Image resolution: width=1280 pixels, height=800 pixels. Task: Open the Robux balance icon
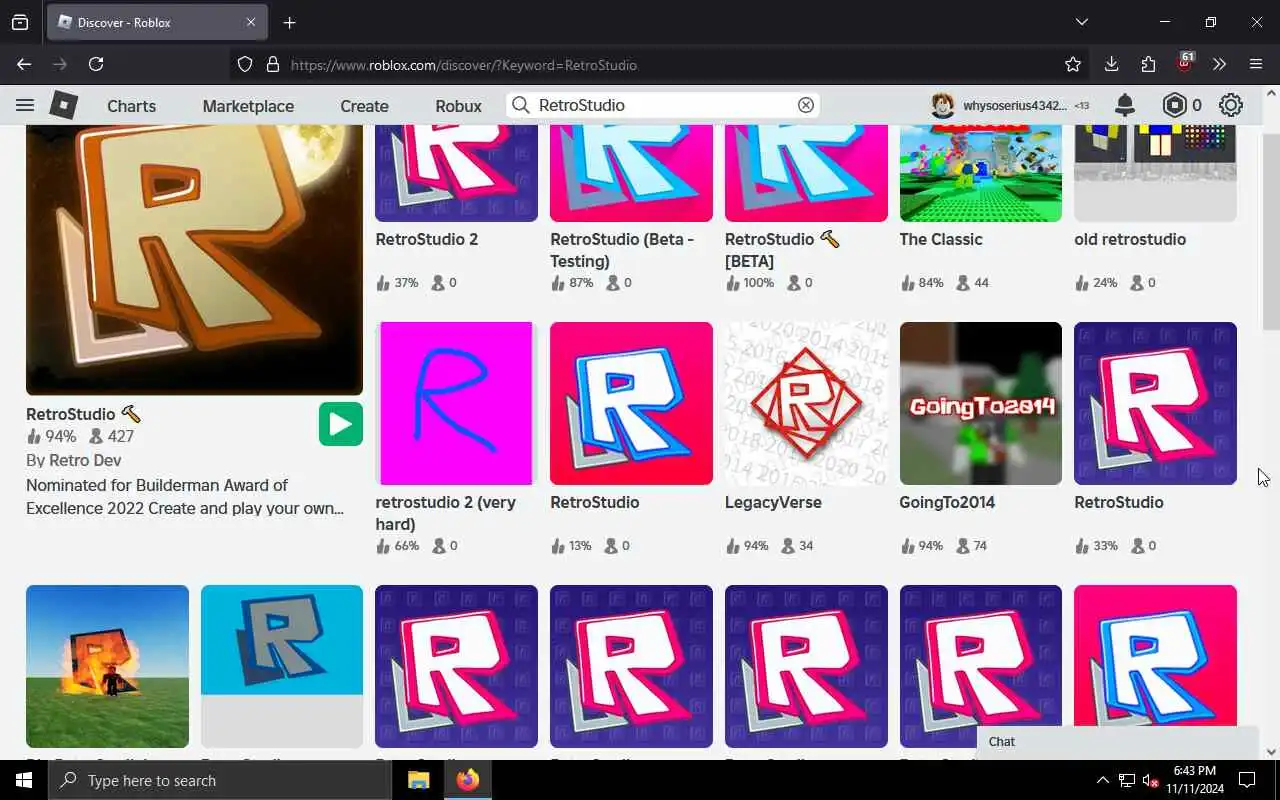[1174, 105]
